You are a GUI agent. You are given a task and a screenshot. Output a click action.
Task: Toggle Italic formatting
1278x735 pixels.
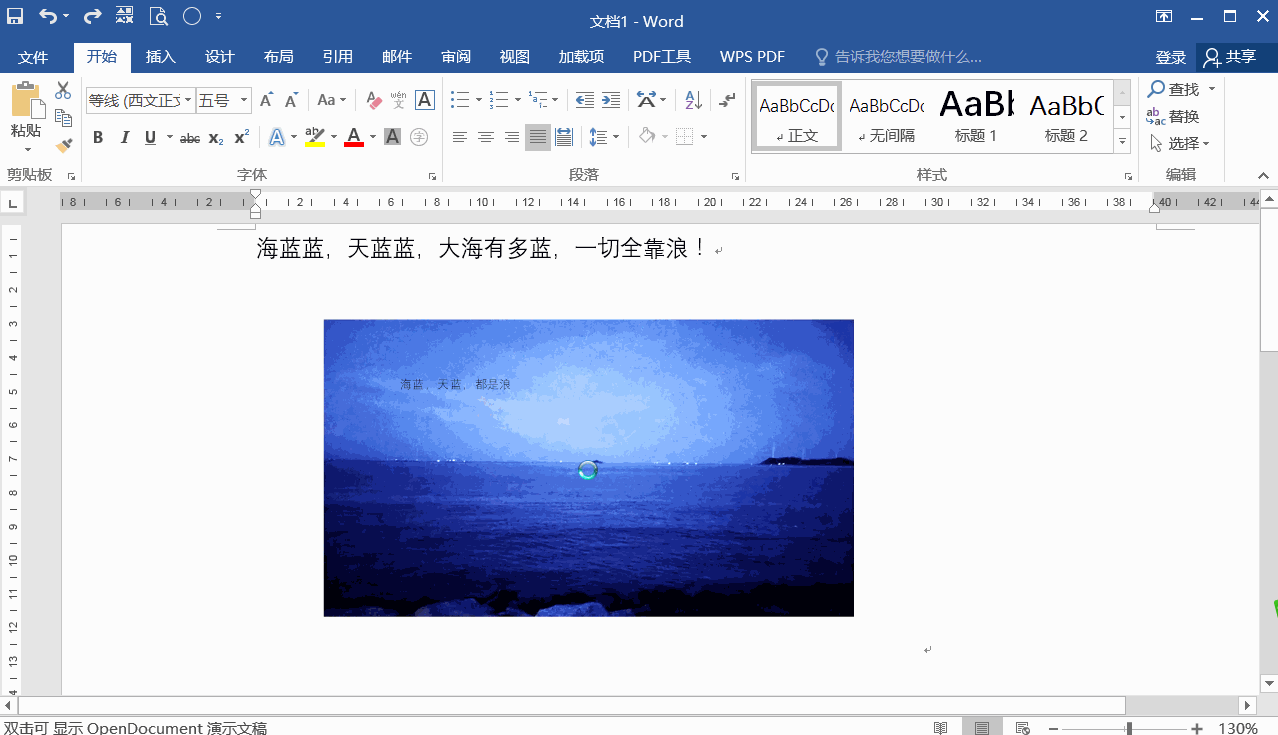[125, 137]
